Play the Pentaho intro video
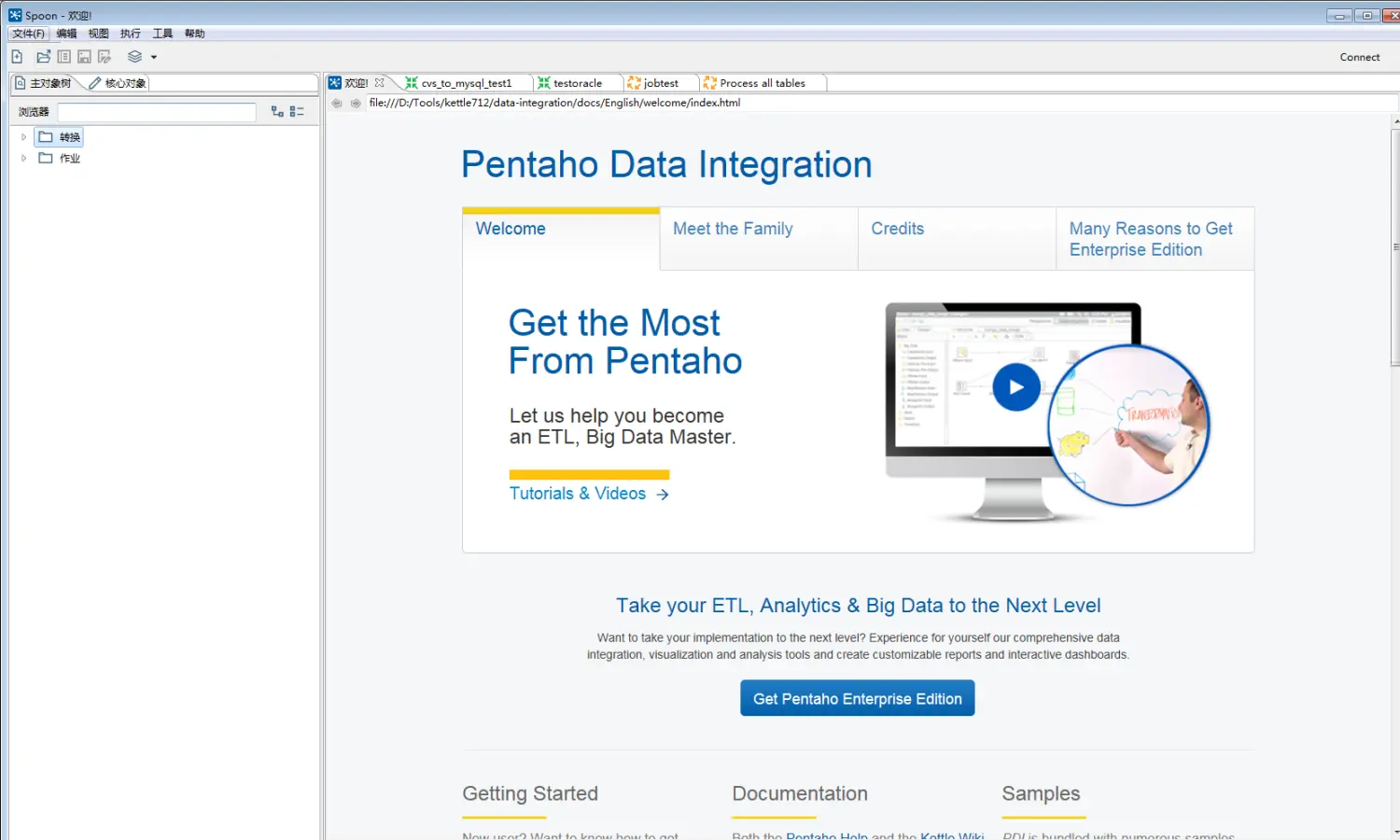 (1016, 387)
